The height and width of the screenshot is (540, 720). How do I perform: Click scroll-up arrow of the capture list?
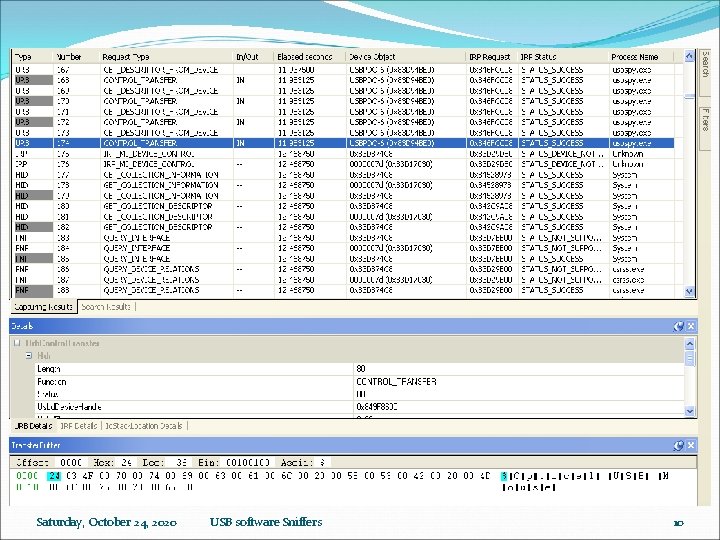(689, 56)
